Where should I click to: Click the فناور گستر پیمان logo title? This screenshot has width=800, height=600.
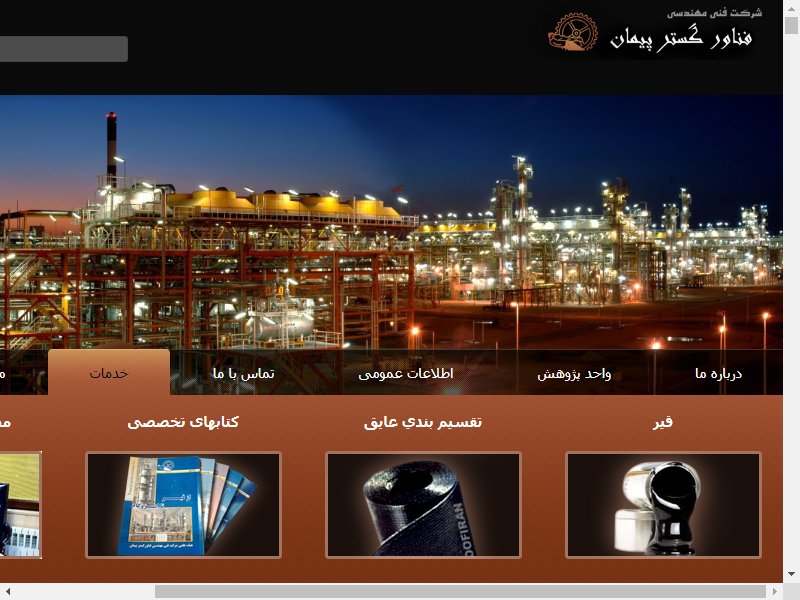681,39
